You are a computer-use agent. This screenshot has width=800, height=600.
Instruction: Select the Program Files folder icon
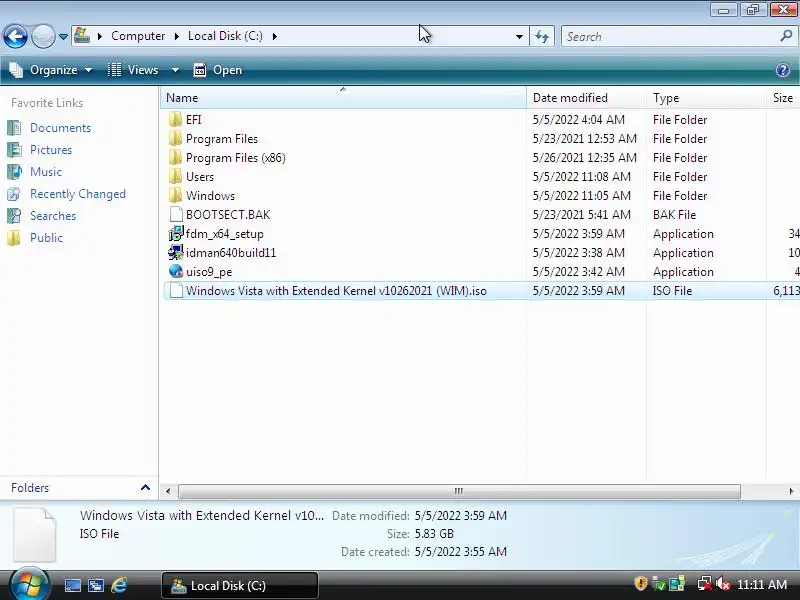[x=175, y=139]
